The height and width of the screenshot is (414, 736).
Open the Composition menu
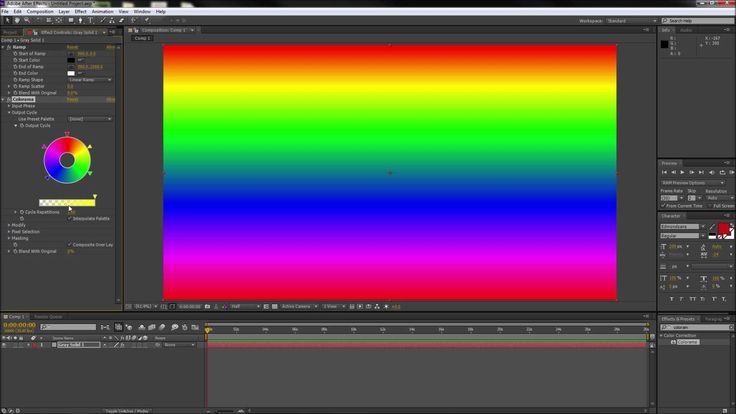[40, 11]
